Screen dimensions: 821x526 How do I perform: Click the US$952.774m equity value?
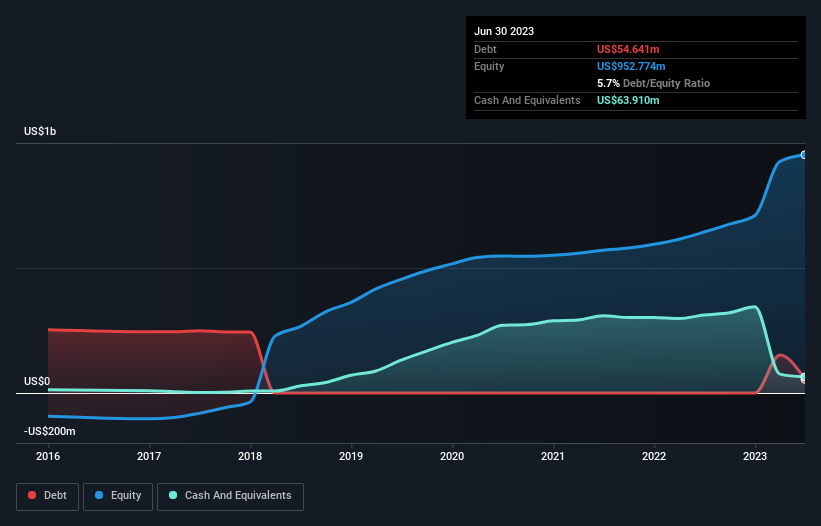click(x=631, y=66)
